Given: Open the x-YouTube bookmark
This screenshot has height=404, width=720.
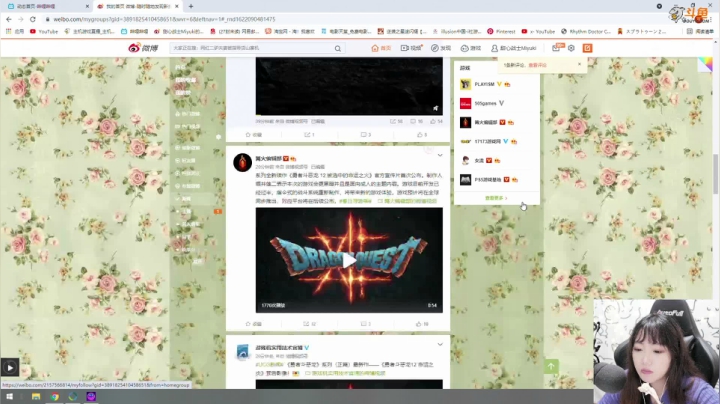Looking at the screenshot, I should point(538,32).
